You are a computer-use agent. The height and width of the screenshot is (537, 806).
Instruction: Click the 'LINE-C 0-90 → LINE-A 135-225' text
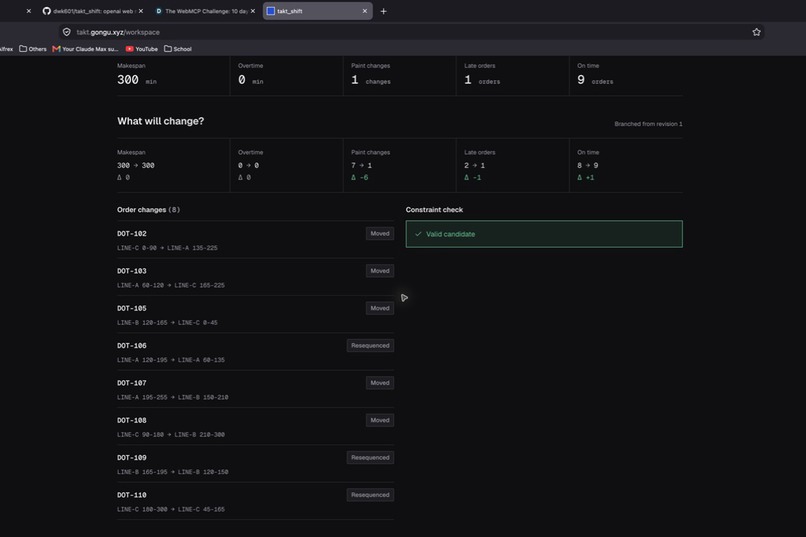pos(167,248)
